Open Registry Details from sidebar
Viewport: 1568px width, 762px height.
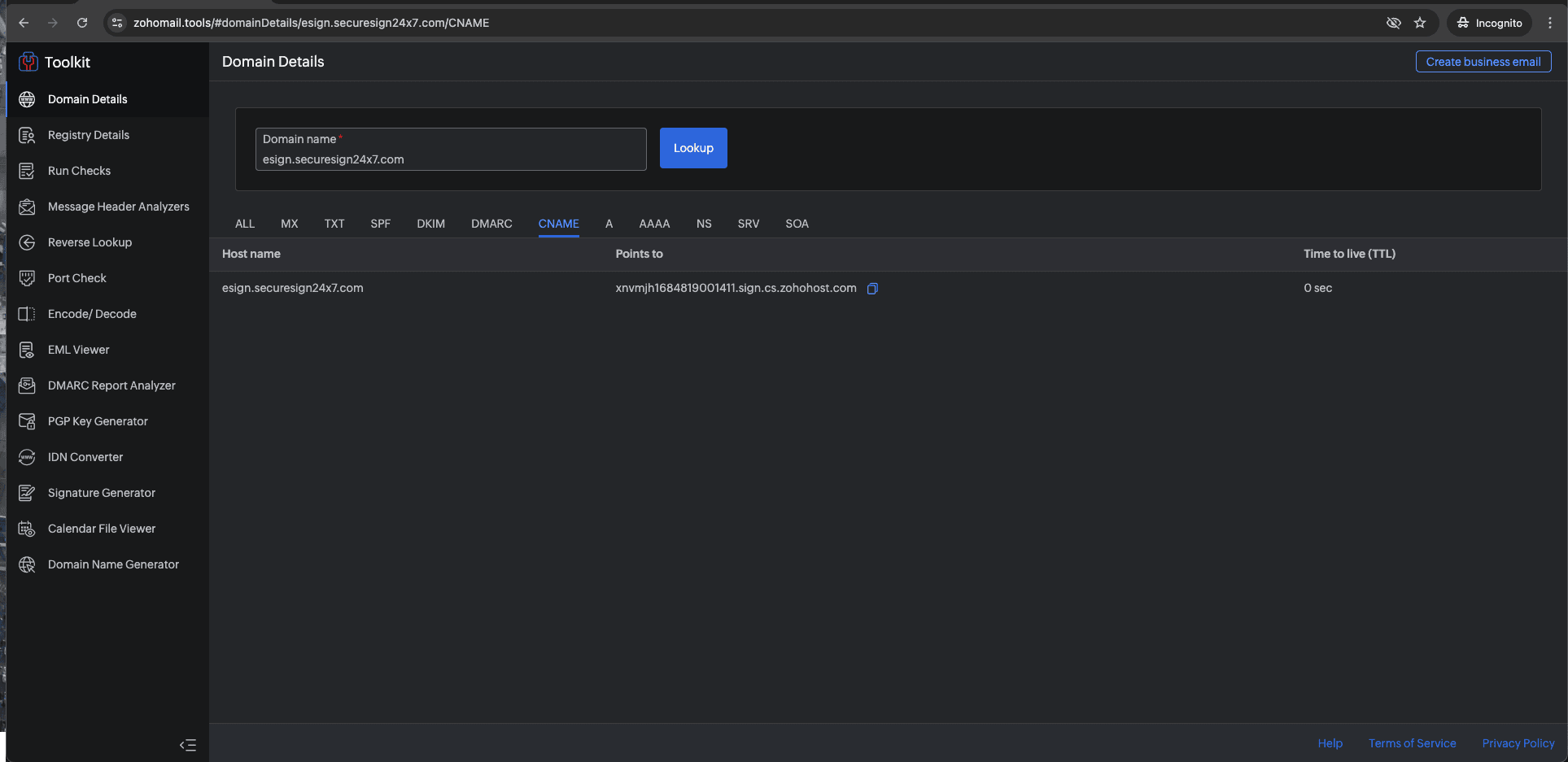click(x=88, y=135)
